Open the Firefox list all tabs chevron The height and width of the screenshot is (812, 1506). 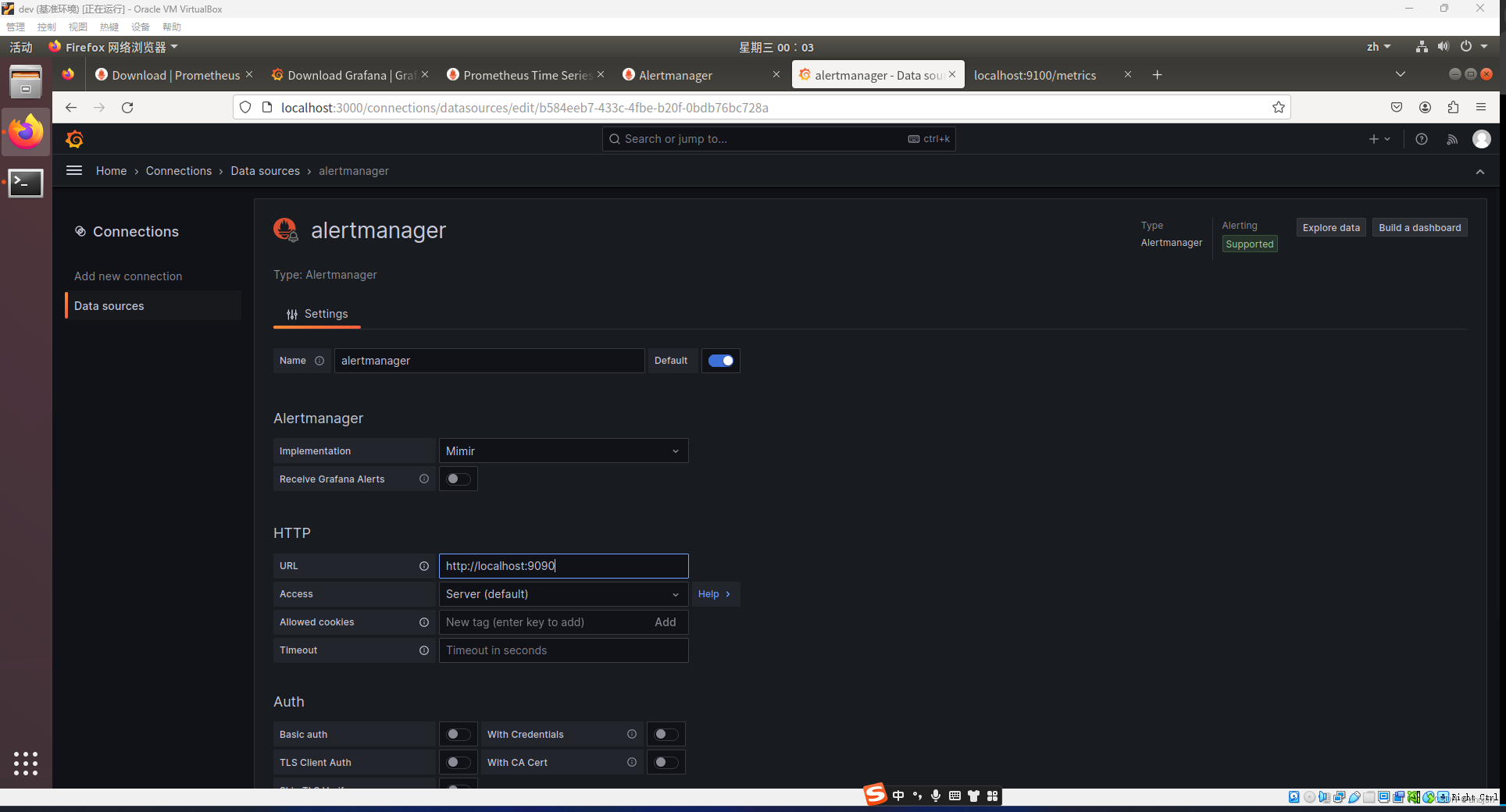click(1401, 74)
